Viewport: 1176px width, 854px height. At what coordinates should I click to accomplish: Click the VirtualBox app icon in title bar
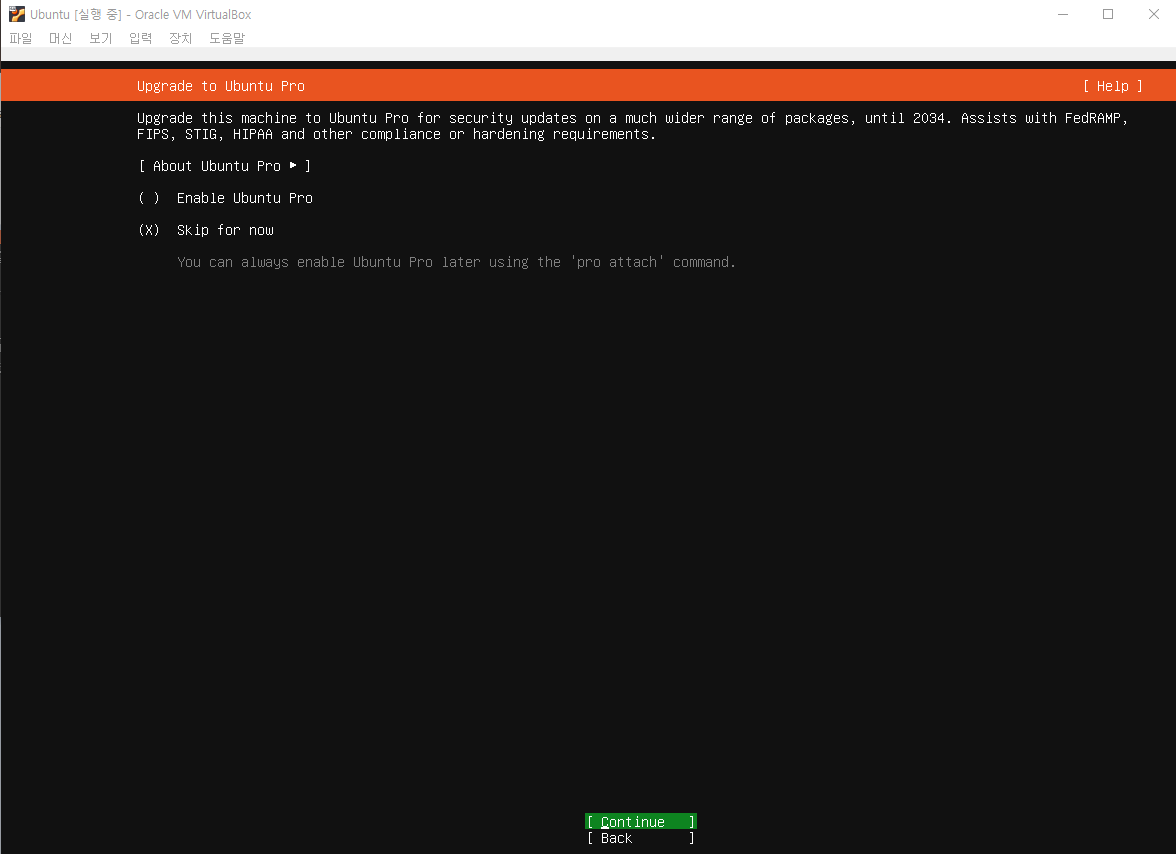click(x=16, y=14)
